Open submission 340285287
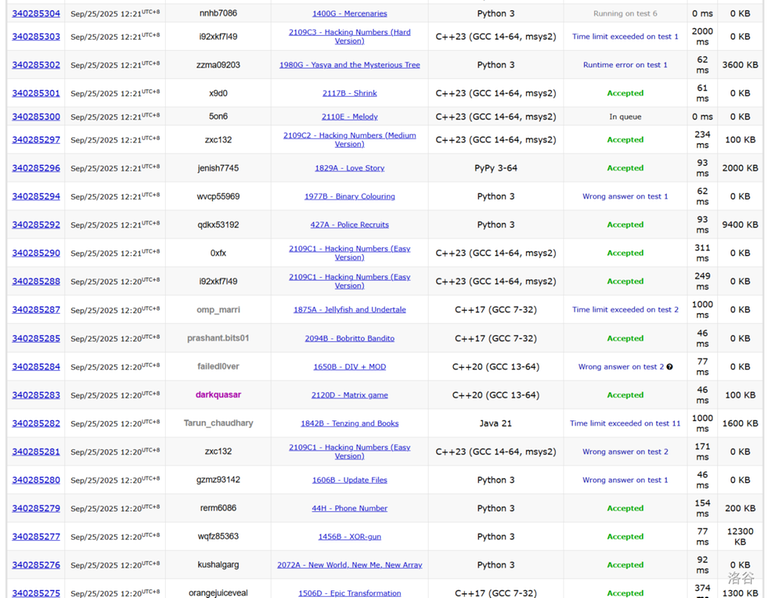 point(36,310)
